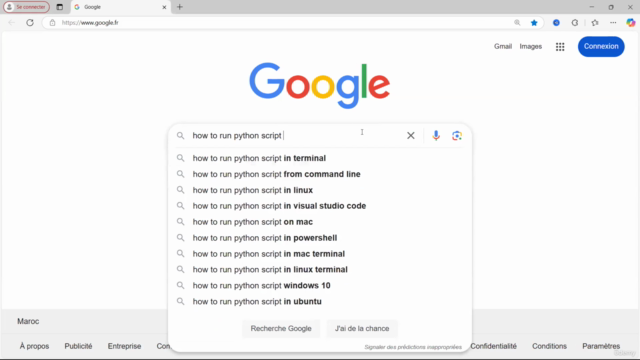The image size is (640, 360).
Task: Open the Copilot icon in browser toolbar
Action: click(x=631, y=23)
